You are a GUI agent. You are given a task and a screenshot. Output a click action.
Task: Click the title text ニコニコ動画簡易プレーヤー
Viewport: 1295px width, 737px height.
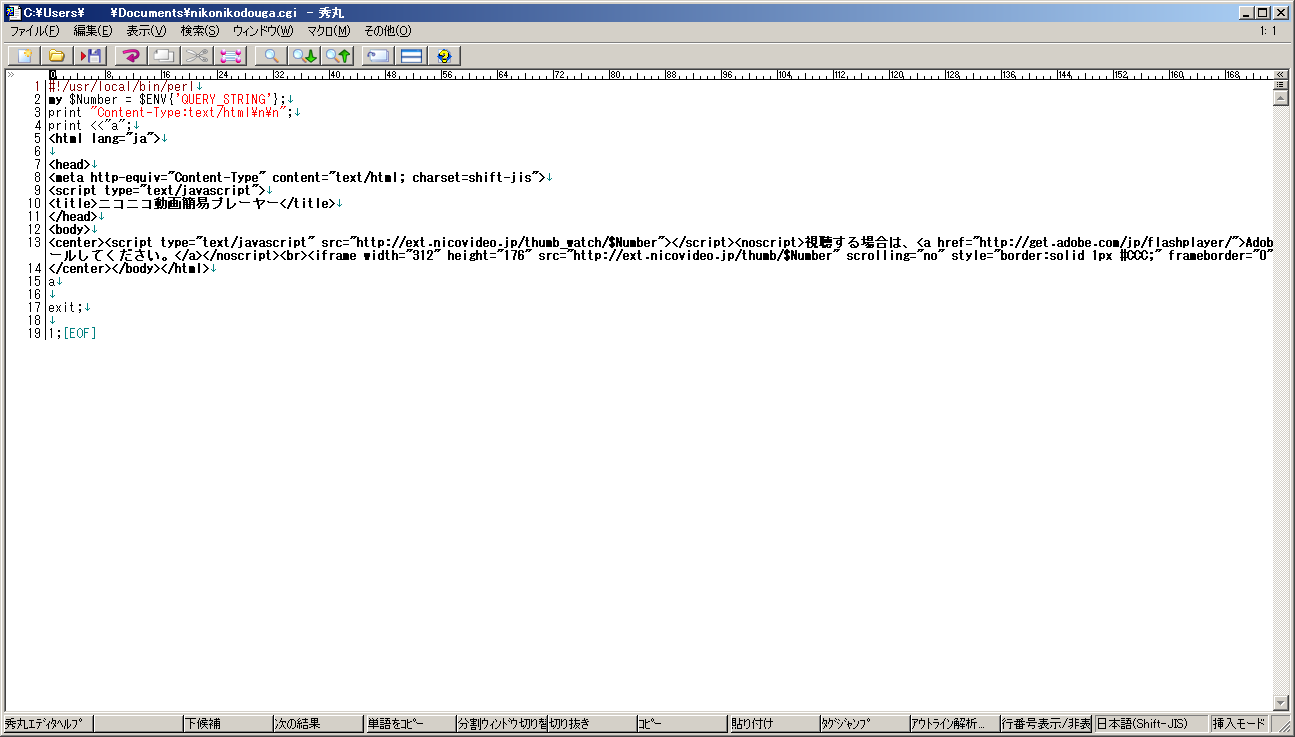click(x=188, y=204)
